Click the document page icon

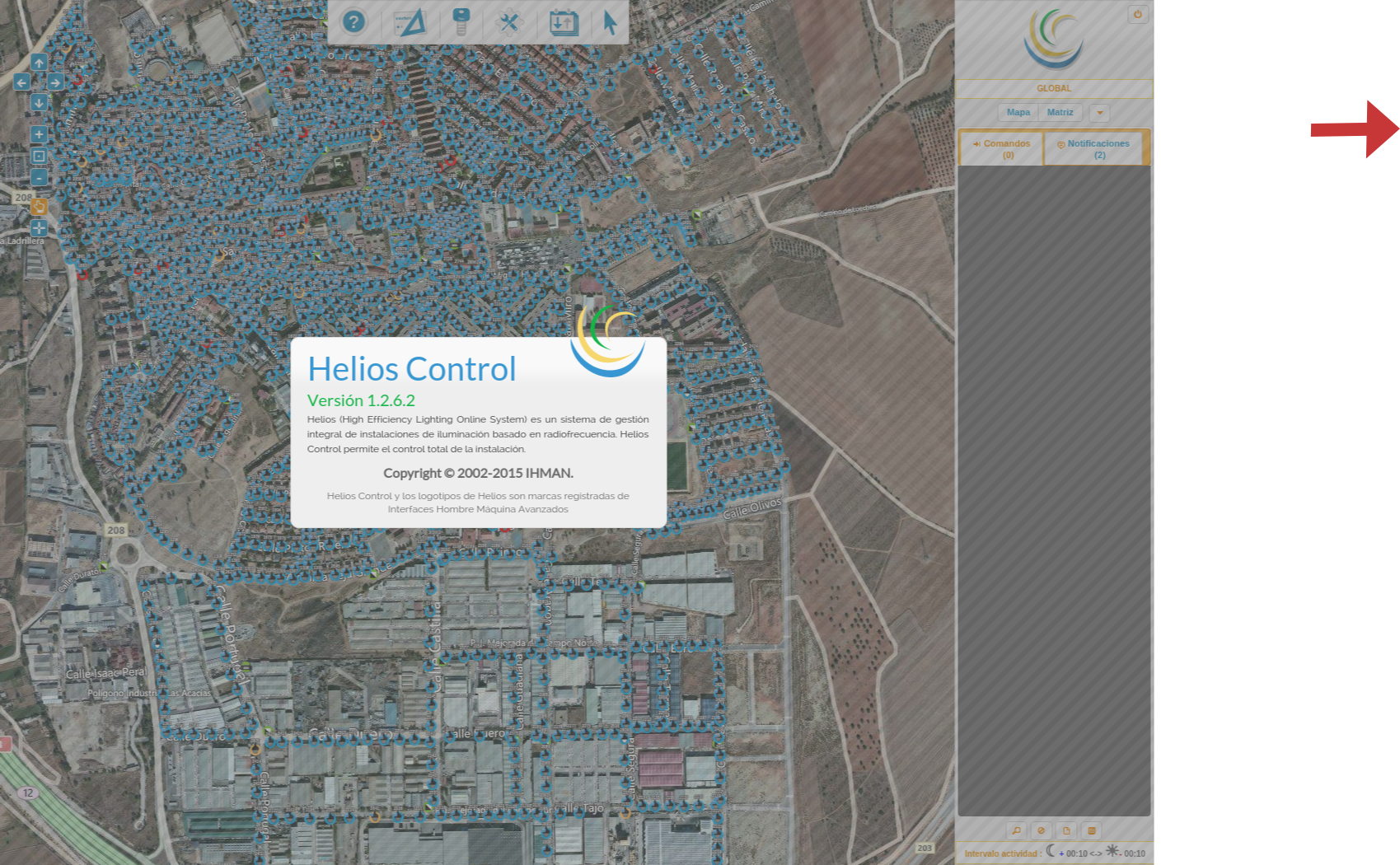[x=1066, y=830]
